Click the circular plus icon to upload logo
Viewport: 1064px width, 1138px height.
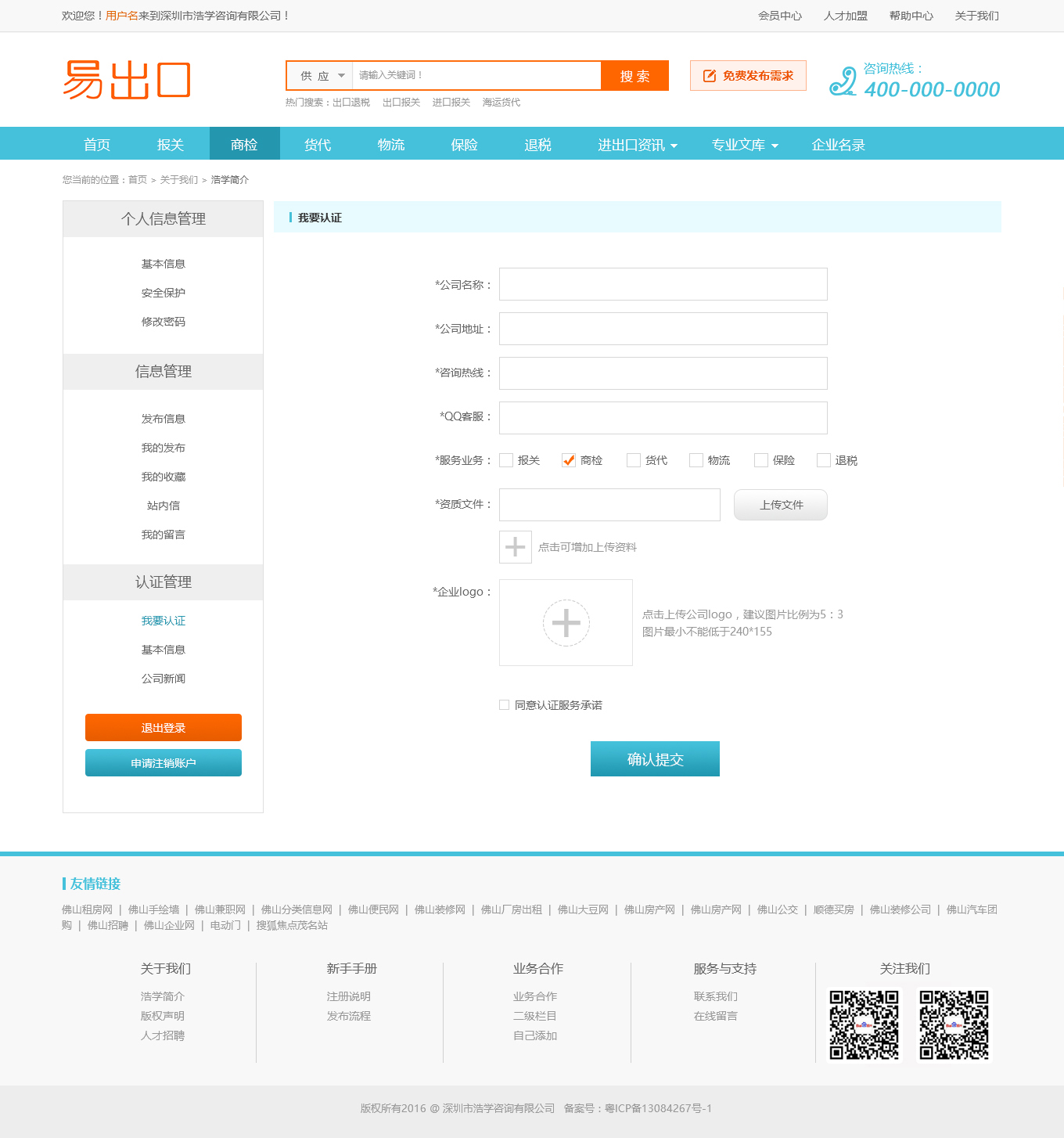pyautogui.click(x=566, y=623)
